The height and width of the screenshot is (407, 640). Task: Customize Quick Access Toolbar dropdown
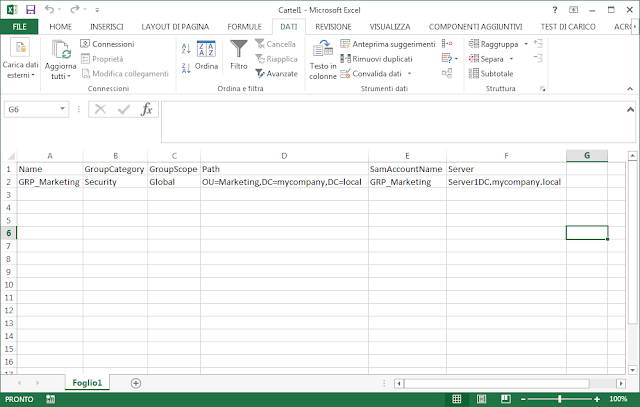[x=97, y=10]
